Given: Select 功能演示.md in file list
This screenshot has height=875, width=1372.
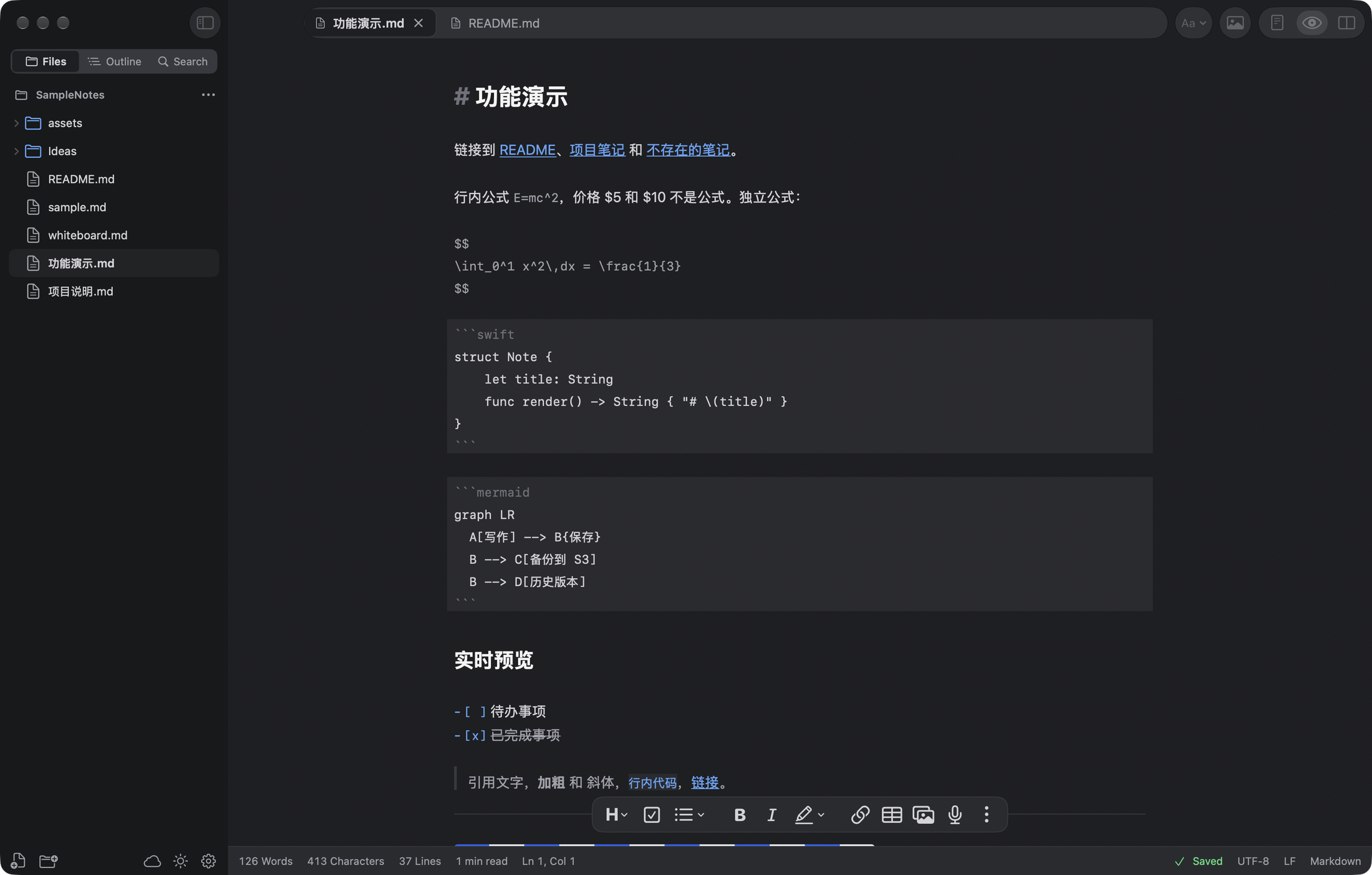Looking at the screenshot, I should pos(114,263).
